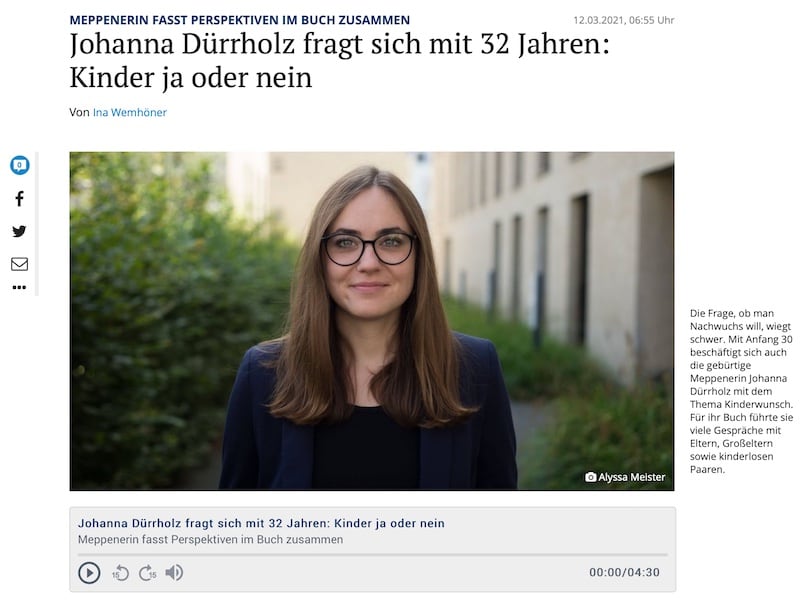This screenshot has height=600, width=800.
Task: Click the article headline about Johanna Dürrholz
Action: (340, 61)
